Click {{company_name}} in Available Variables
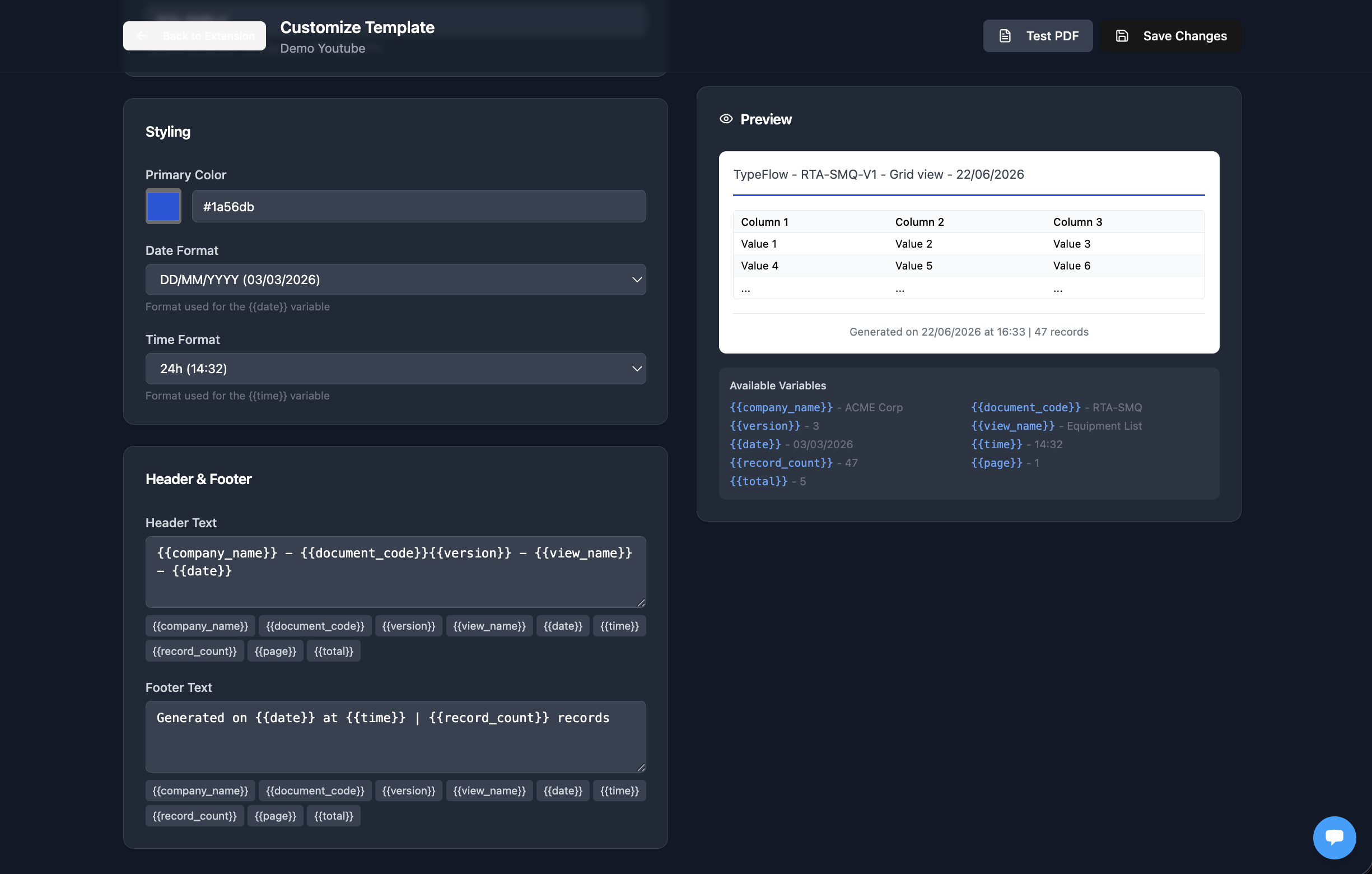This screenshot has height=874, width=1372. 781,407
